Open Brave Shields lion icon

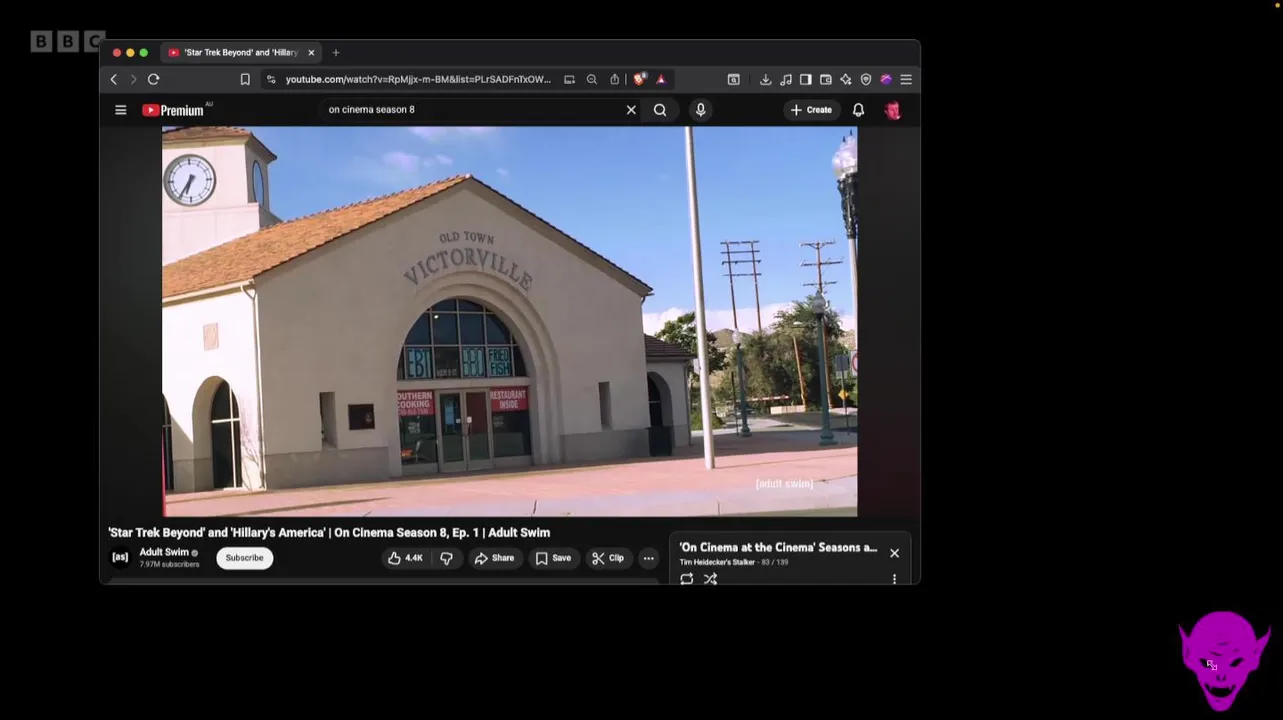coord(639,79)
